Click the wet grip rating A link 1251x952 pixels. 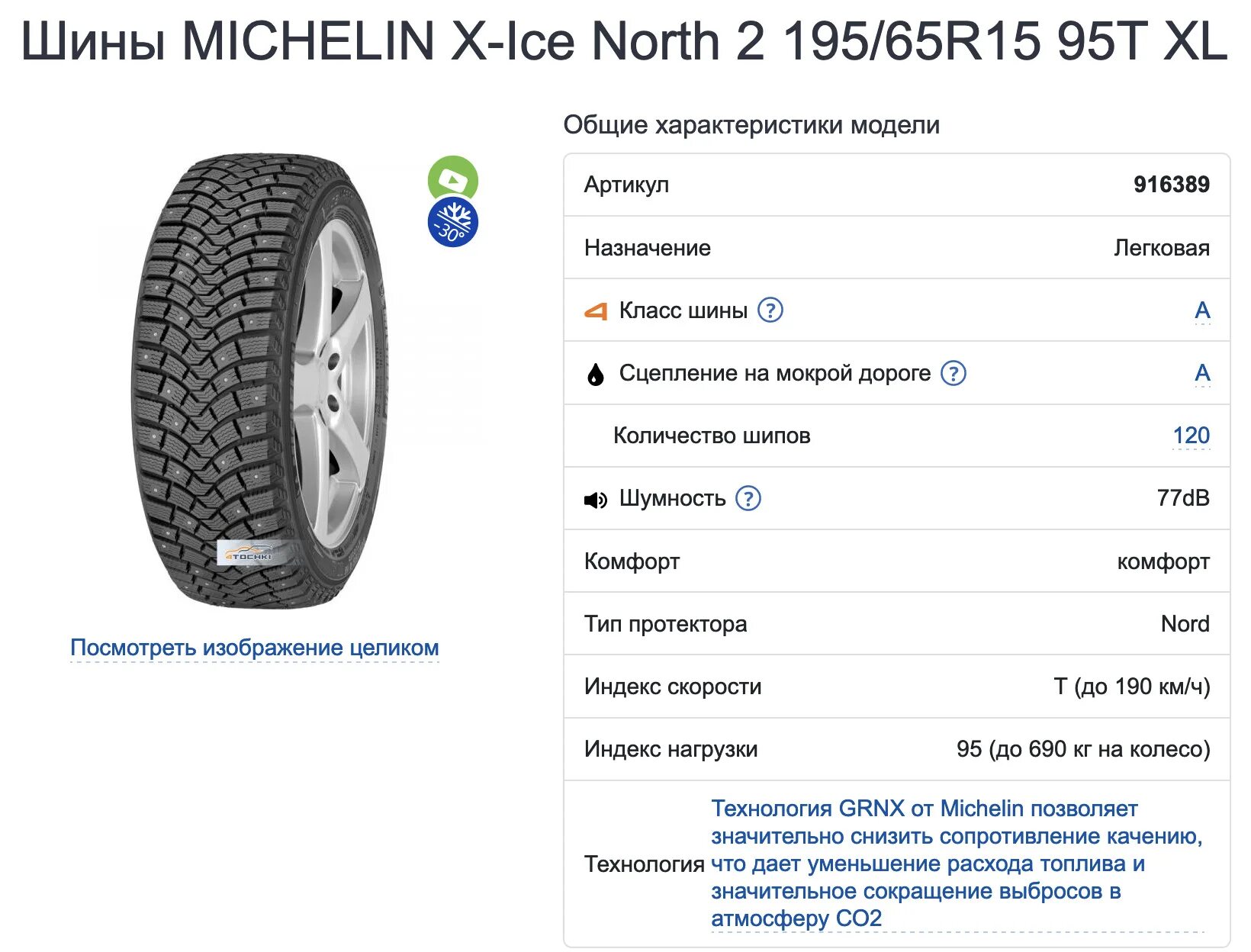point(1202,373)
